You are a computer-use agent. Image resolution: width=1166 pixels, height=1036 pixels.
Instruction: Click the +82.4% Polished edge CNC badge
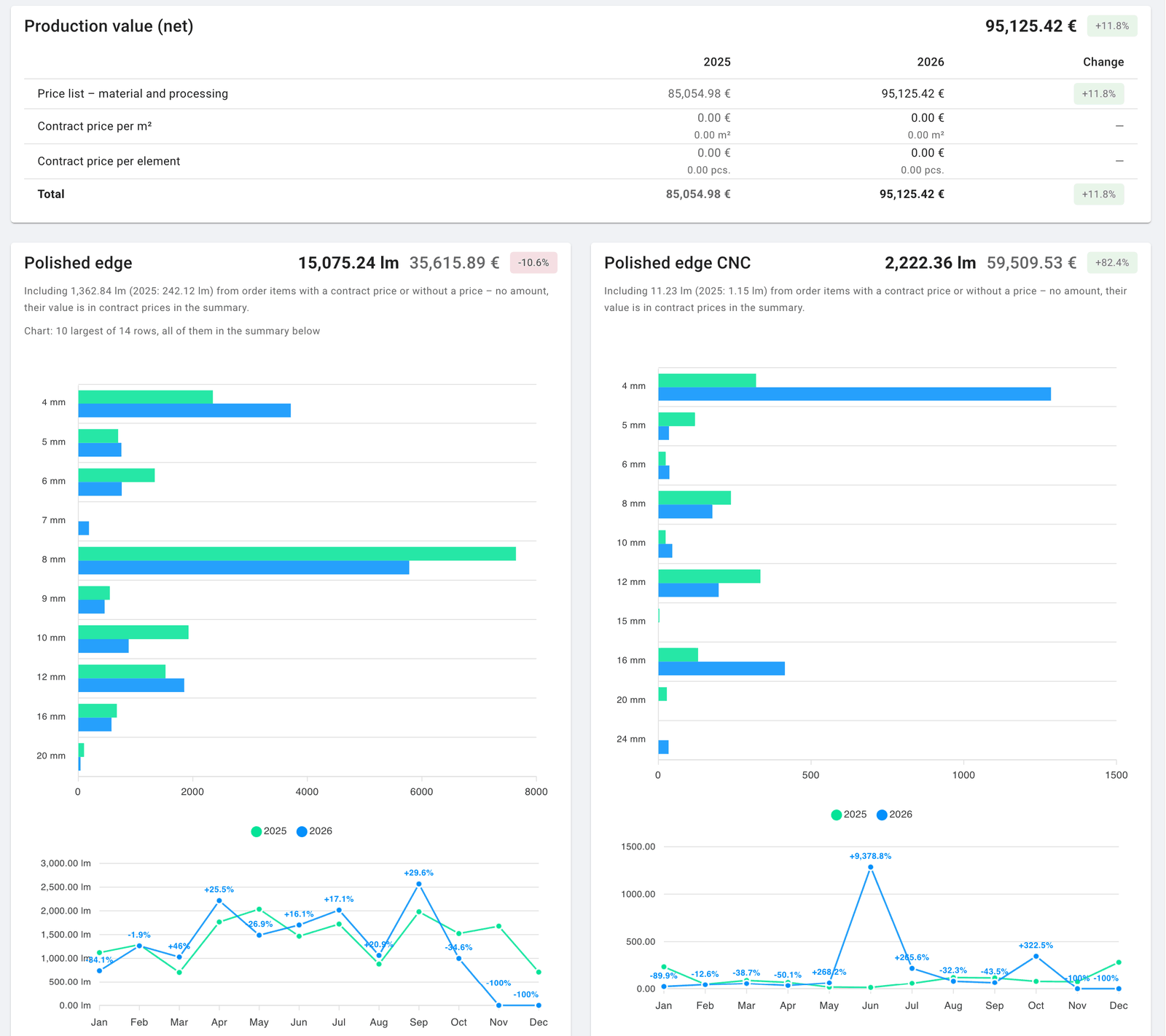1112,263
